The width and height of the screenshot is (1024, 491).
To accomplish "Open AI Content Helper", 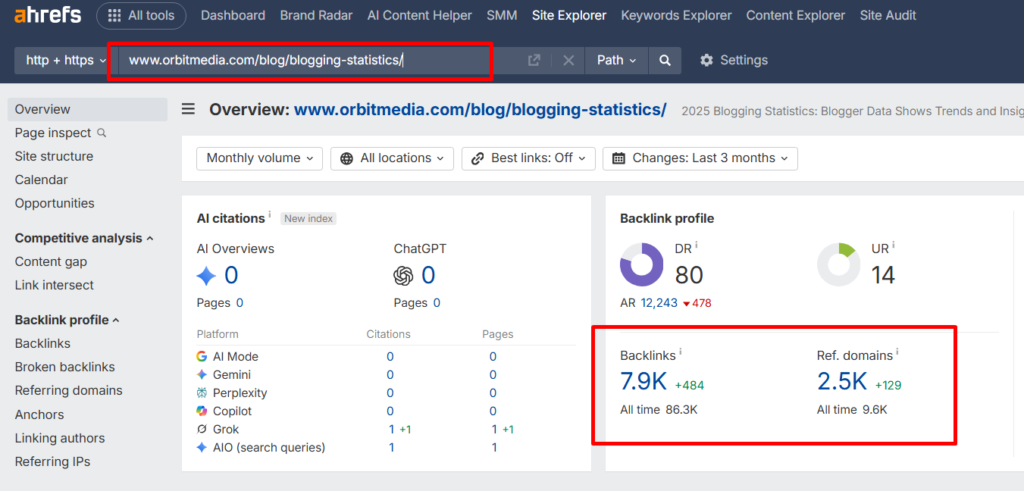I will coord(419,16).
